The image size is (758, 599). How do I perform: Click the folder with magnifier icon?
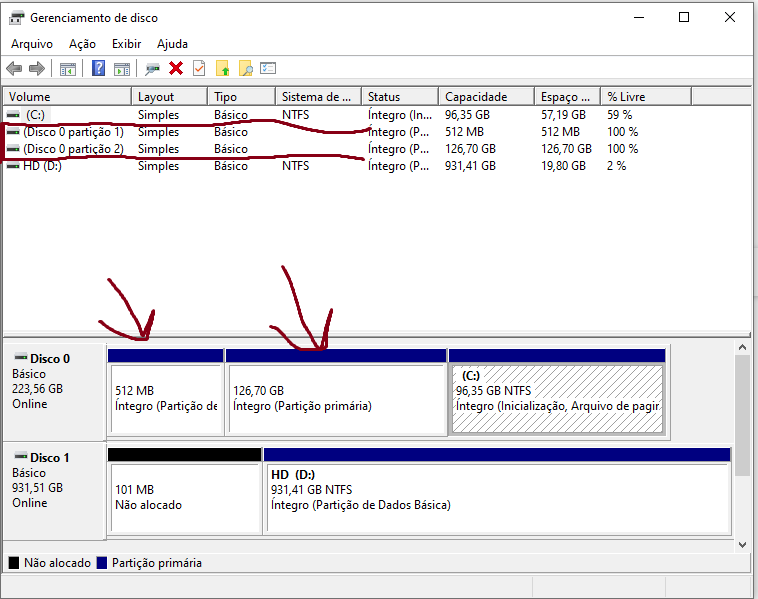[x=246, y=68]
